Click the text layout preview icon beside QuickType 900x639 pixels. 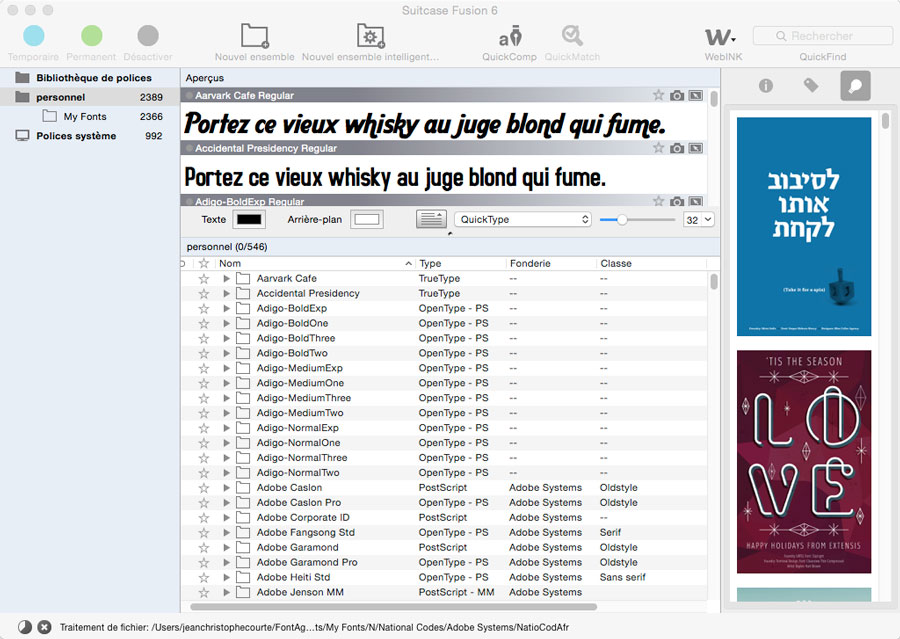point(431,219)
